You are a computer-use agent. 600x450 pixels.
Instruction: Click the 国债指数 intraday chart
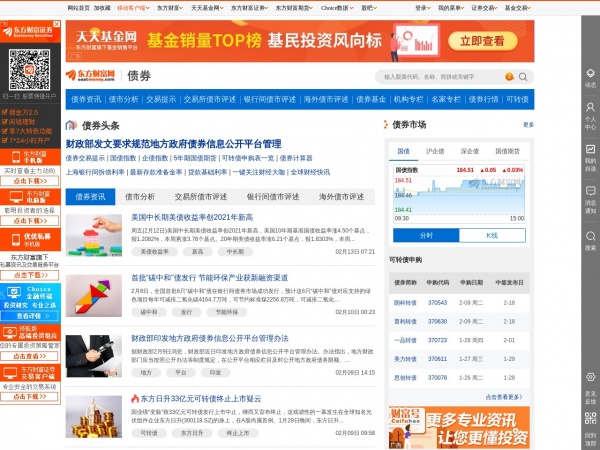click(459, 194)
